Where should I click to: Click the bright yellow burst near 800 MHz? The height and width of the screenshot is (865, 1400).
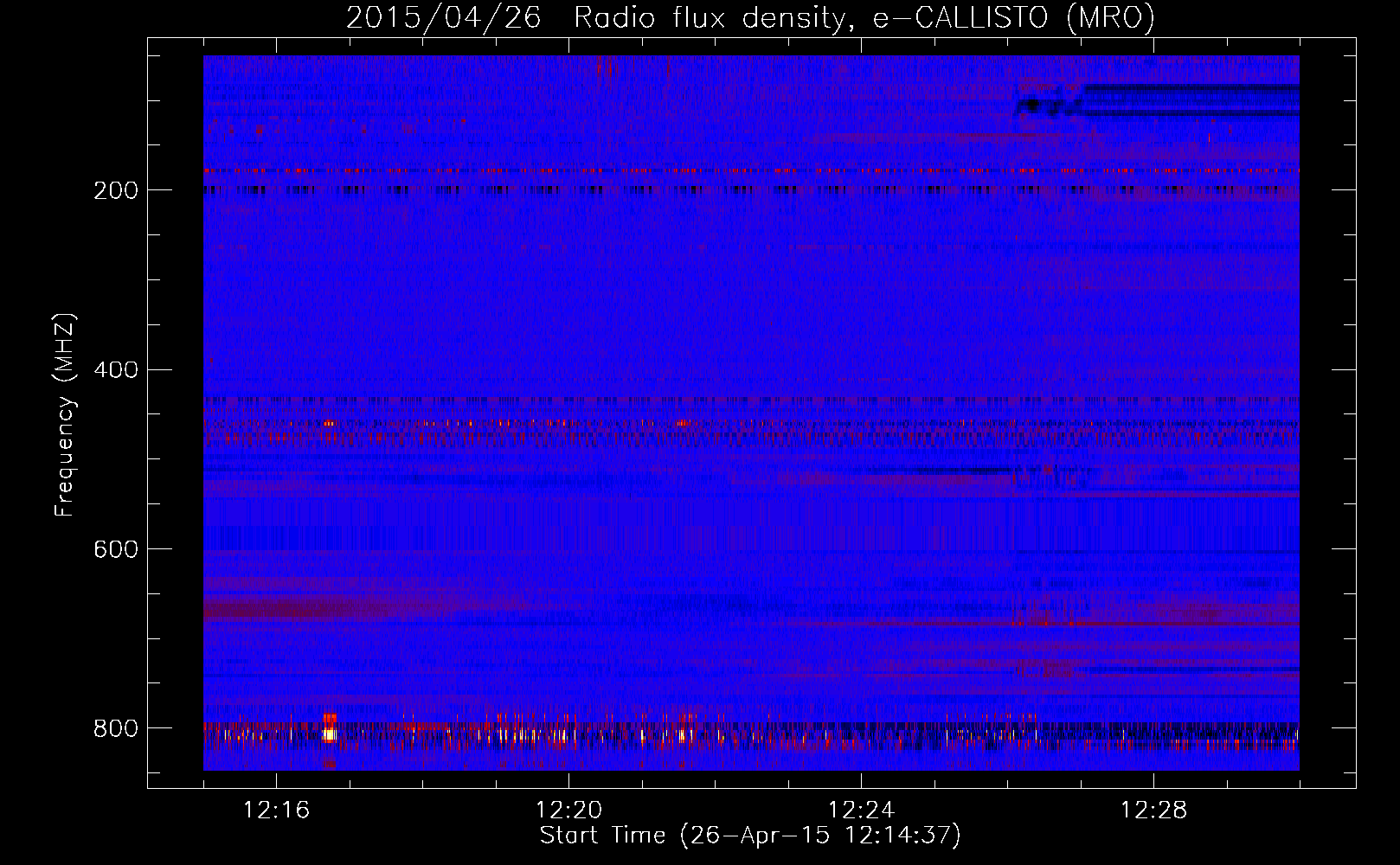click(329, 734)
